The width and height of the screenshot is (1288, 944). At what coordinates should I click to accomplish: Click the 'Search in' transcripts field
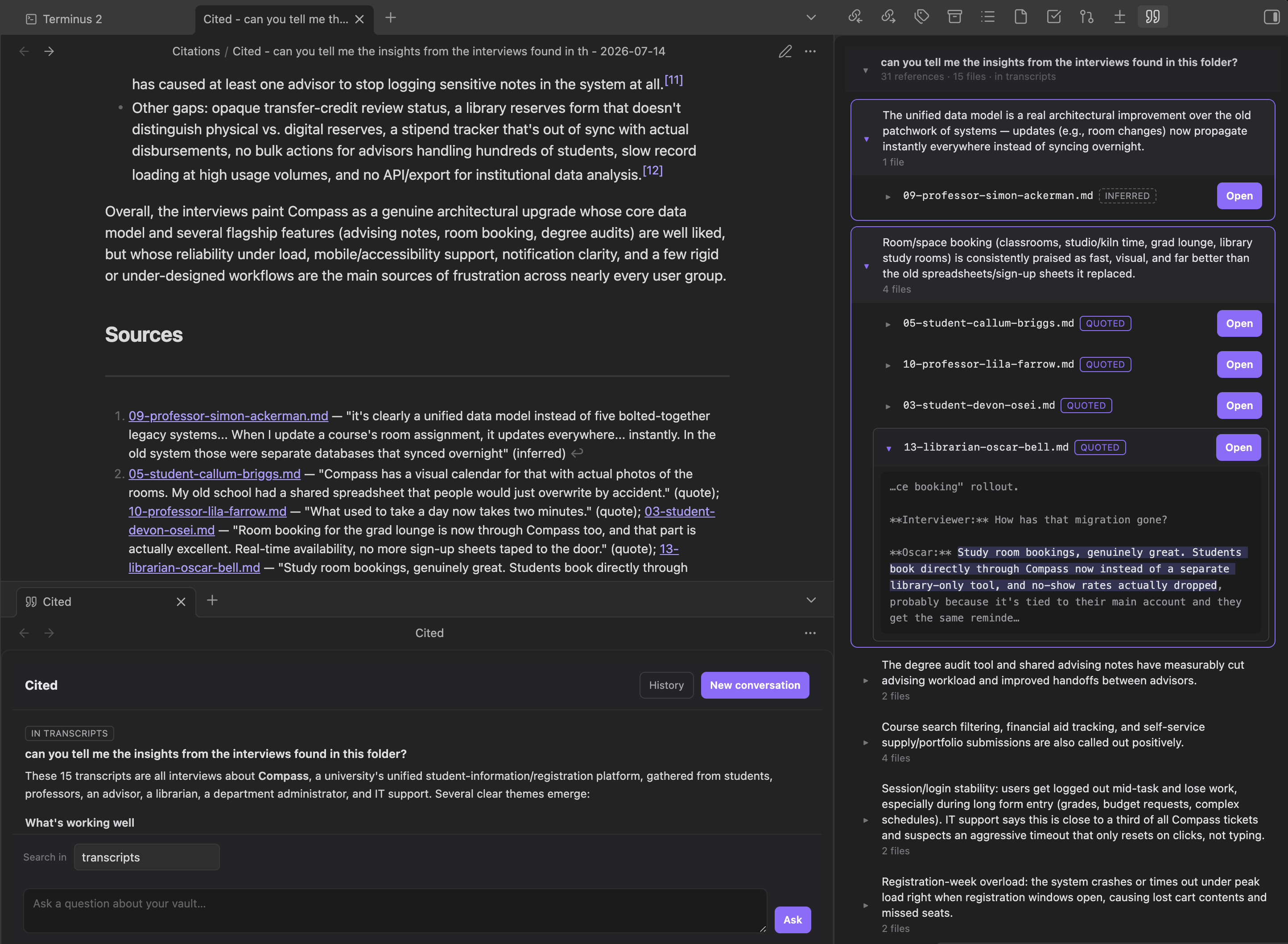click(147, 857)
